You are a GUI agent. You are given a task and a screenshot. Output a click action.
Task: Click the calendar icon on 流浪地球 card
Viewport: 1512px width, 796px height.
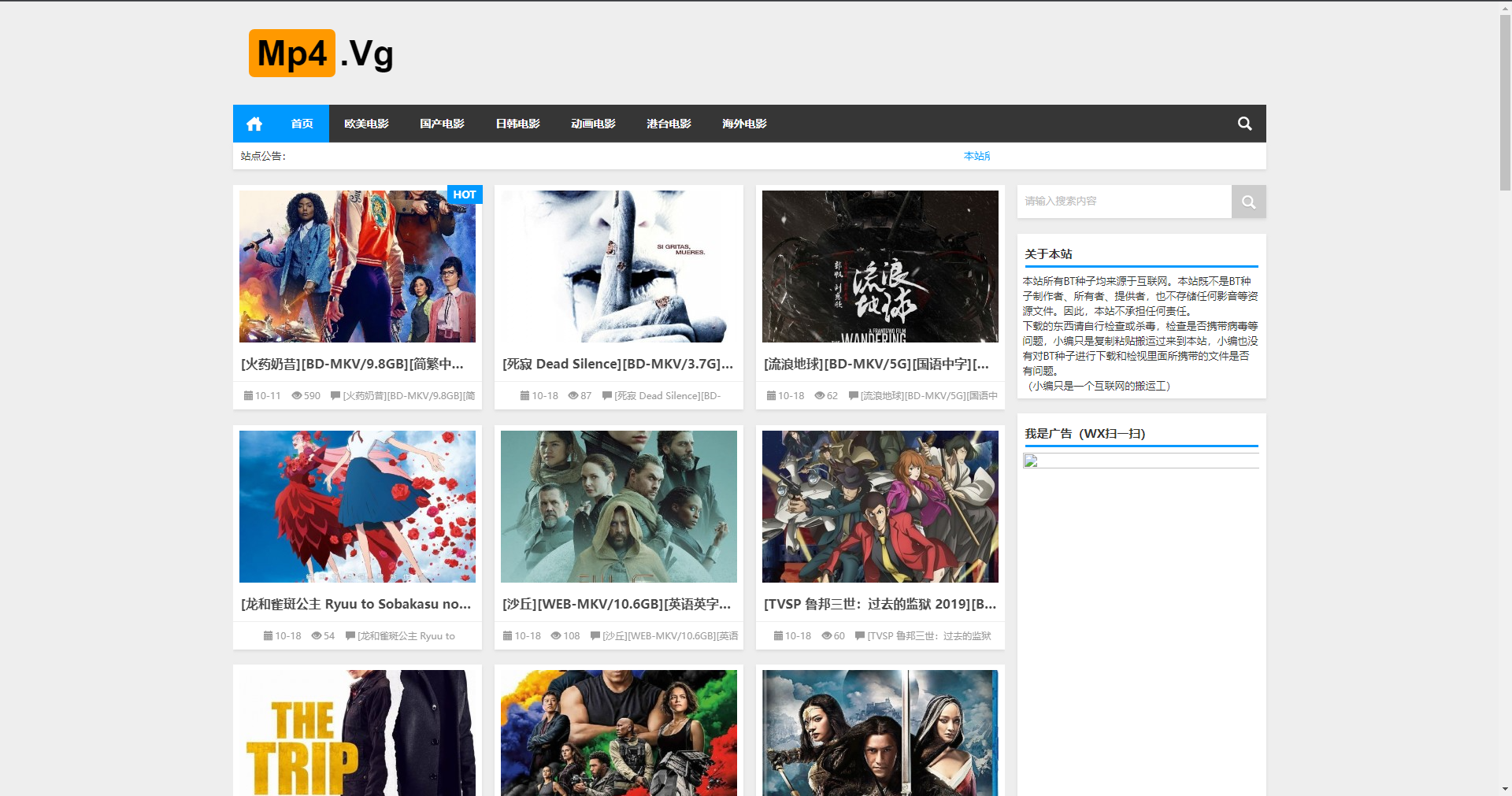pyautogui.click(x=771, y=395)
